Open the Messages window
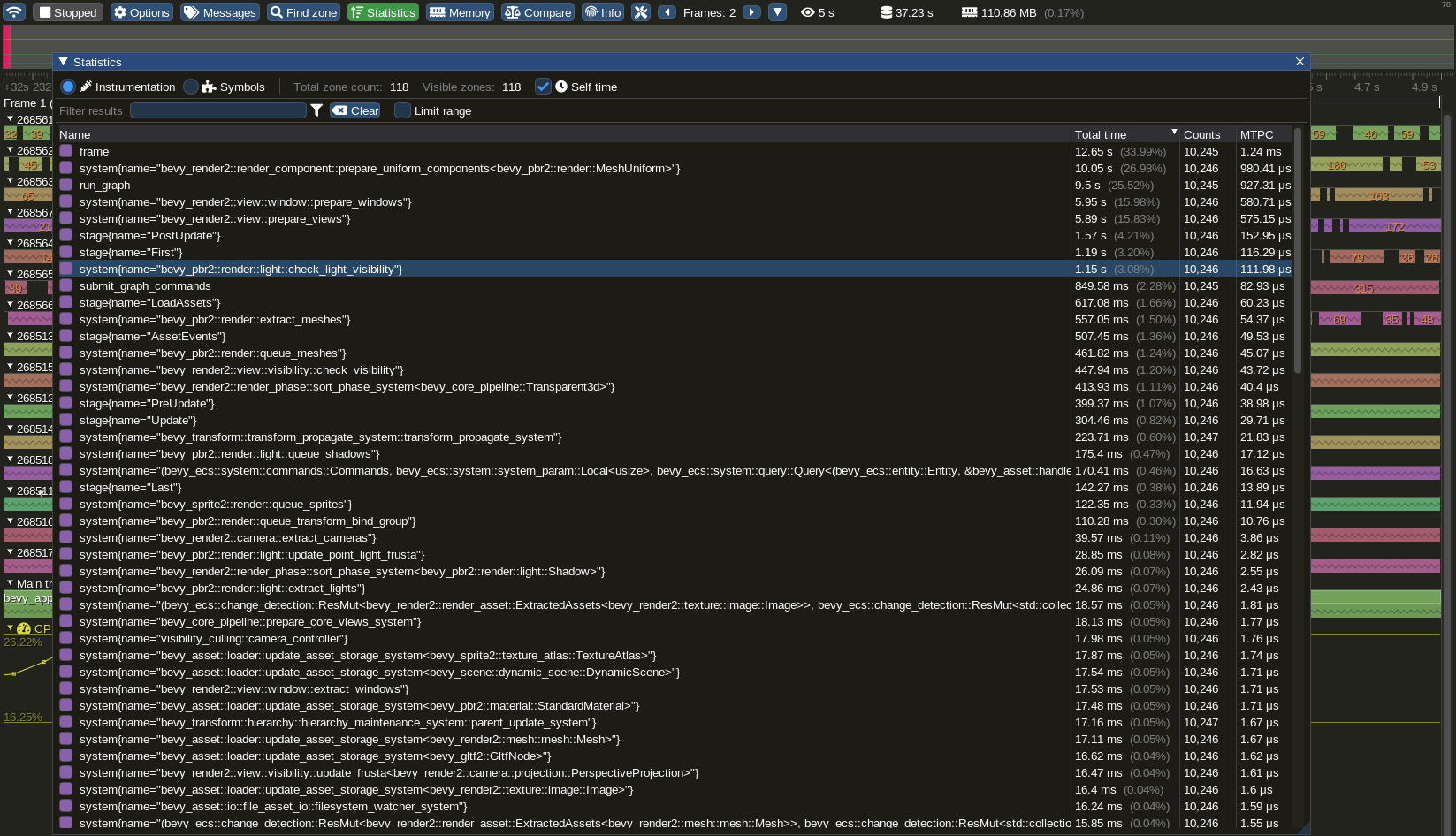The image size is (1456, 836). [220, 12]
